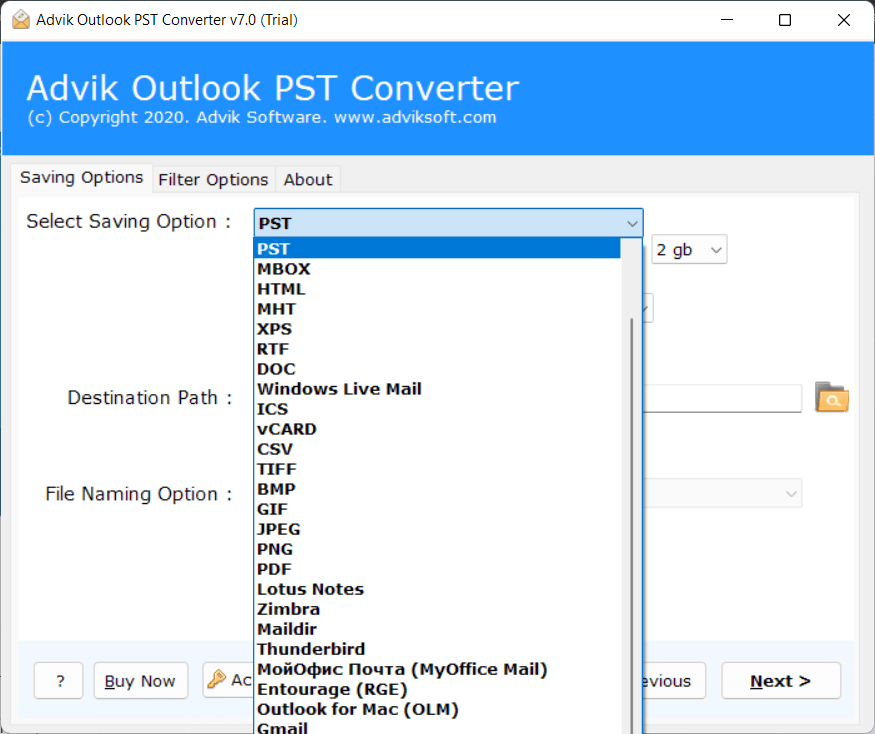This screenshot has height=734, width=875.
Task: Choose Maildir from the list
Action: 437,629
